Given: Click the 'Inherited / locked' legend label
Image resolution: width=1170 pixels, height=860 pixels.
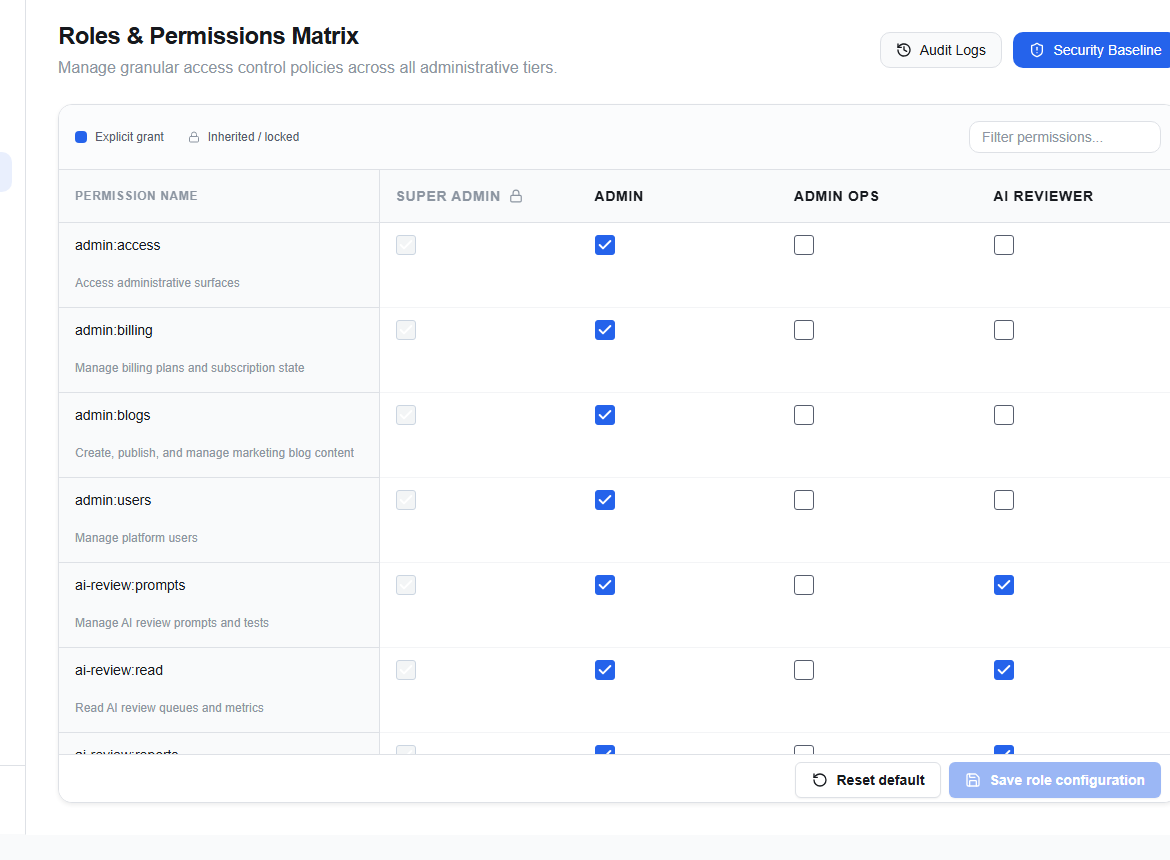Looking at the screenshot, I should [x=254, y=137].
